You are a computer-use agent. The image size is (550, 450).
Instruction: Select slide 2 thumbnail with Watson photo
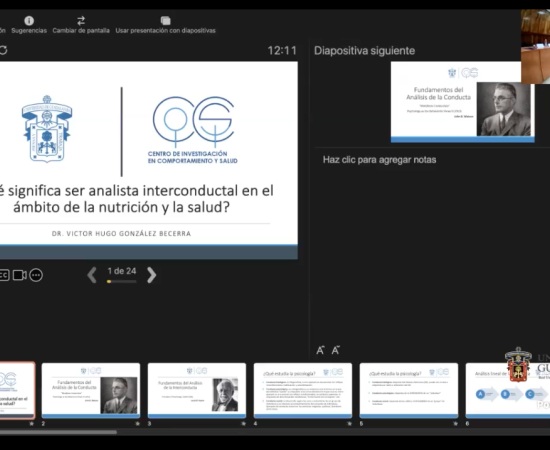tap(91, 390)
